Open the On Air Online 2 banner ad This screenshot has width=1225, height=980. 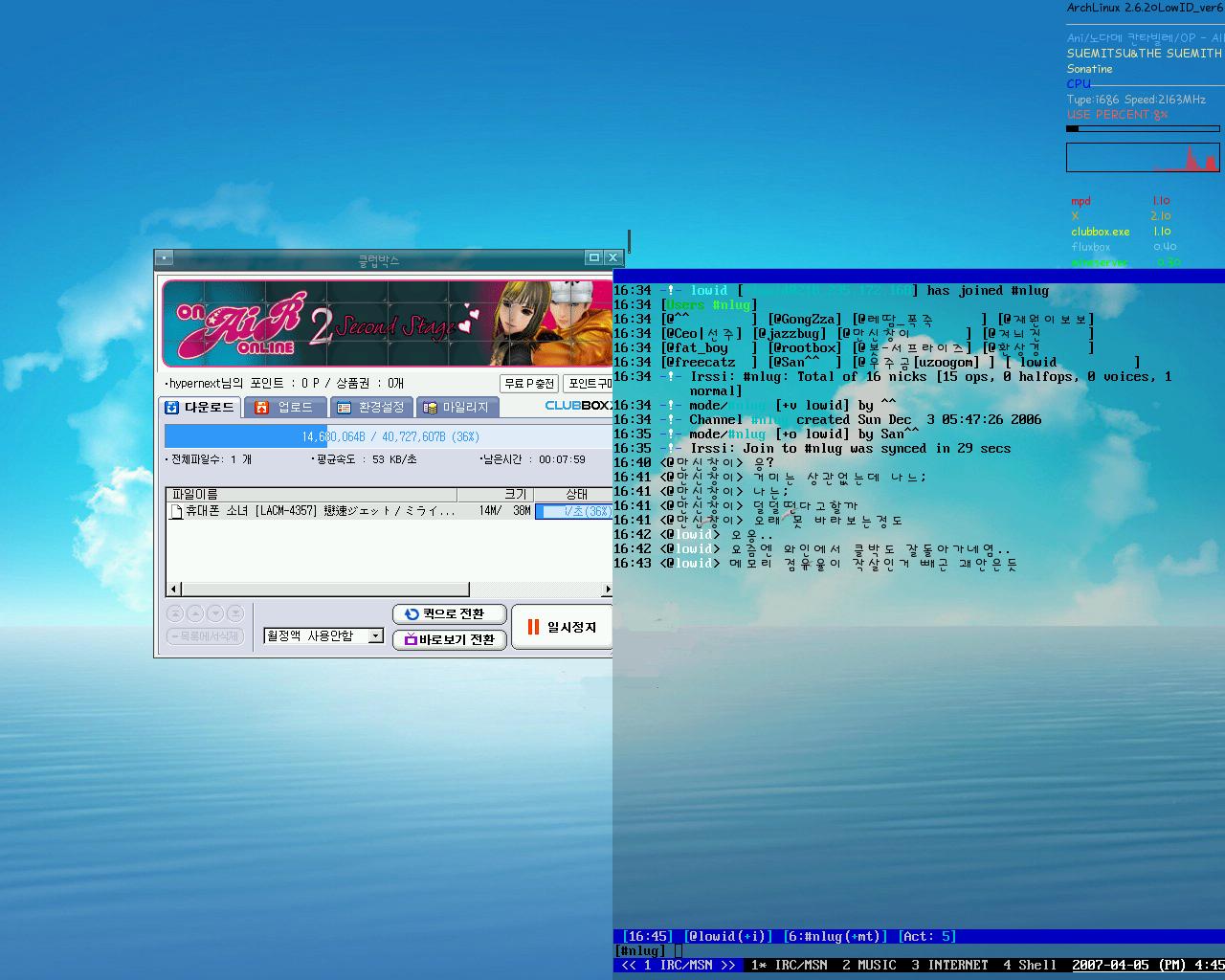click(x=387, y=323)
